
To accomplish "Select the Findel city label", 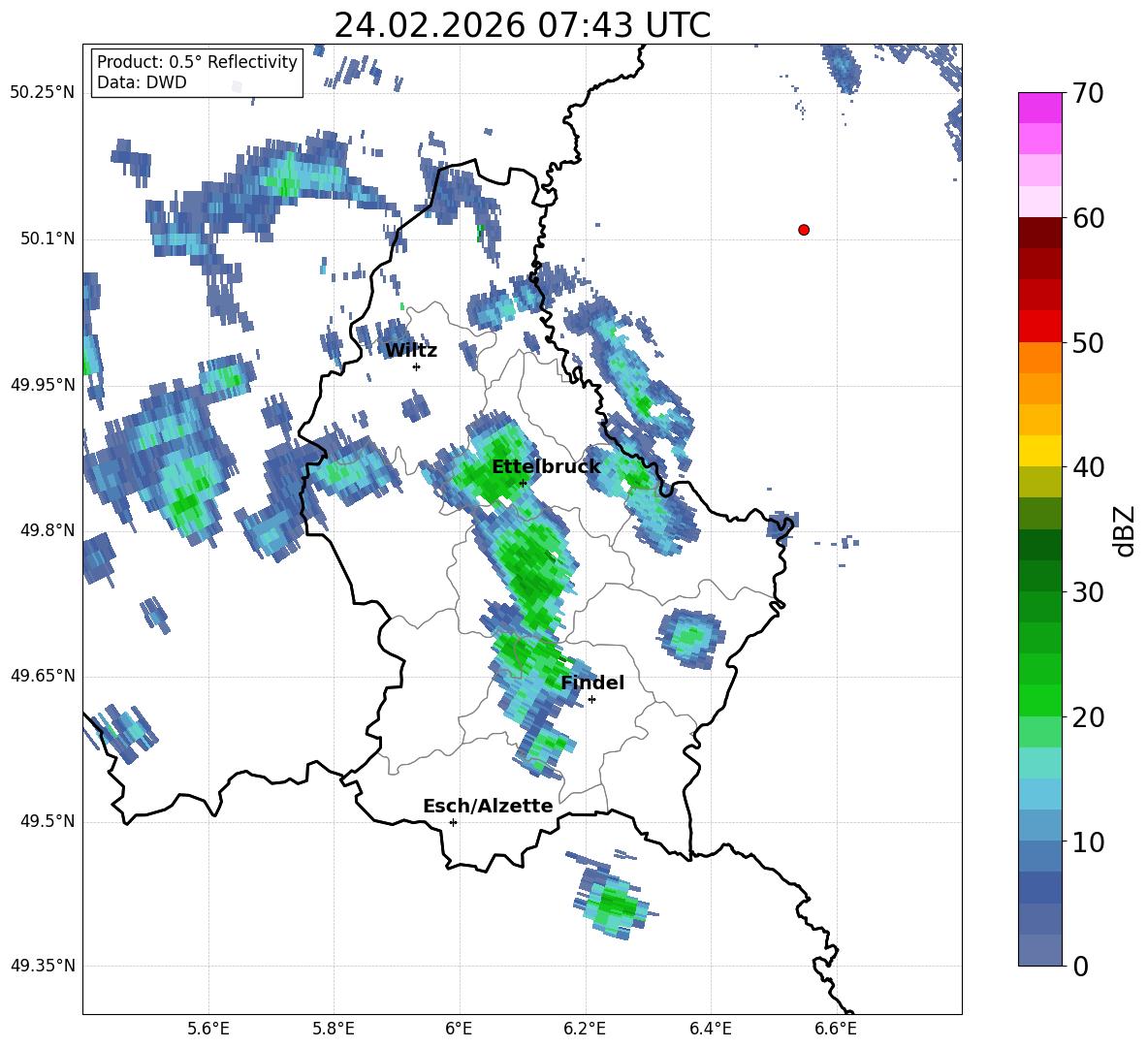I will pos(592,683).
